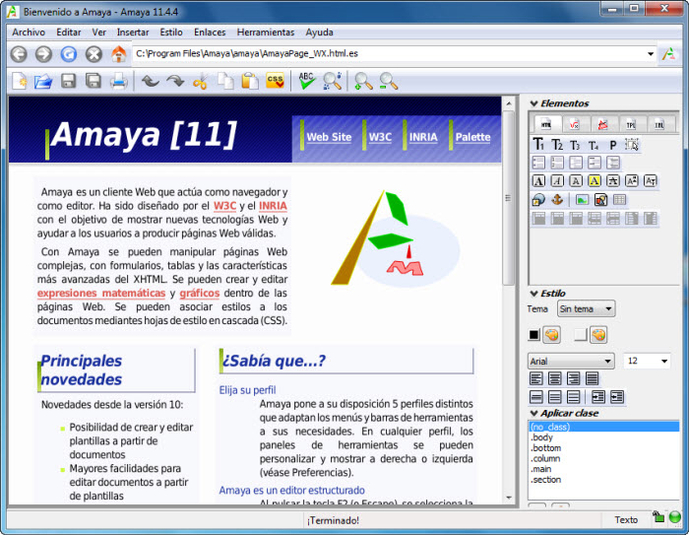Collapse the Aplicar clase panel
The height and width of the screenshot is (535, 689).
click(x=534, y=413)
